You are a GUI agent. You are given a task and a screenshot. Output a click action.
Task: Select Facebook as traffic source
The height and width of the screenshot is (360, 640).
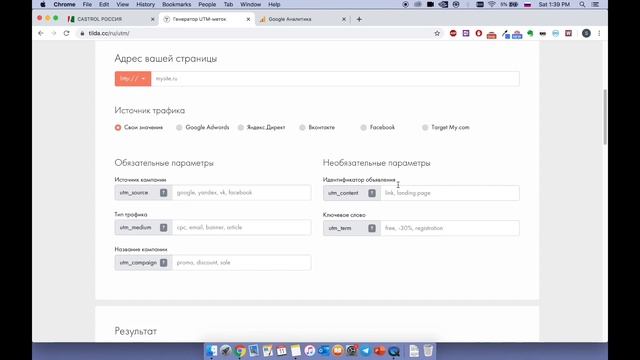click(363, 128)
